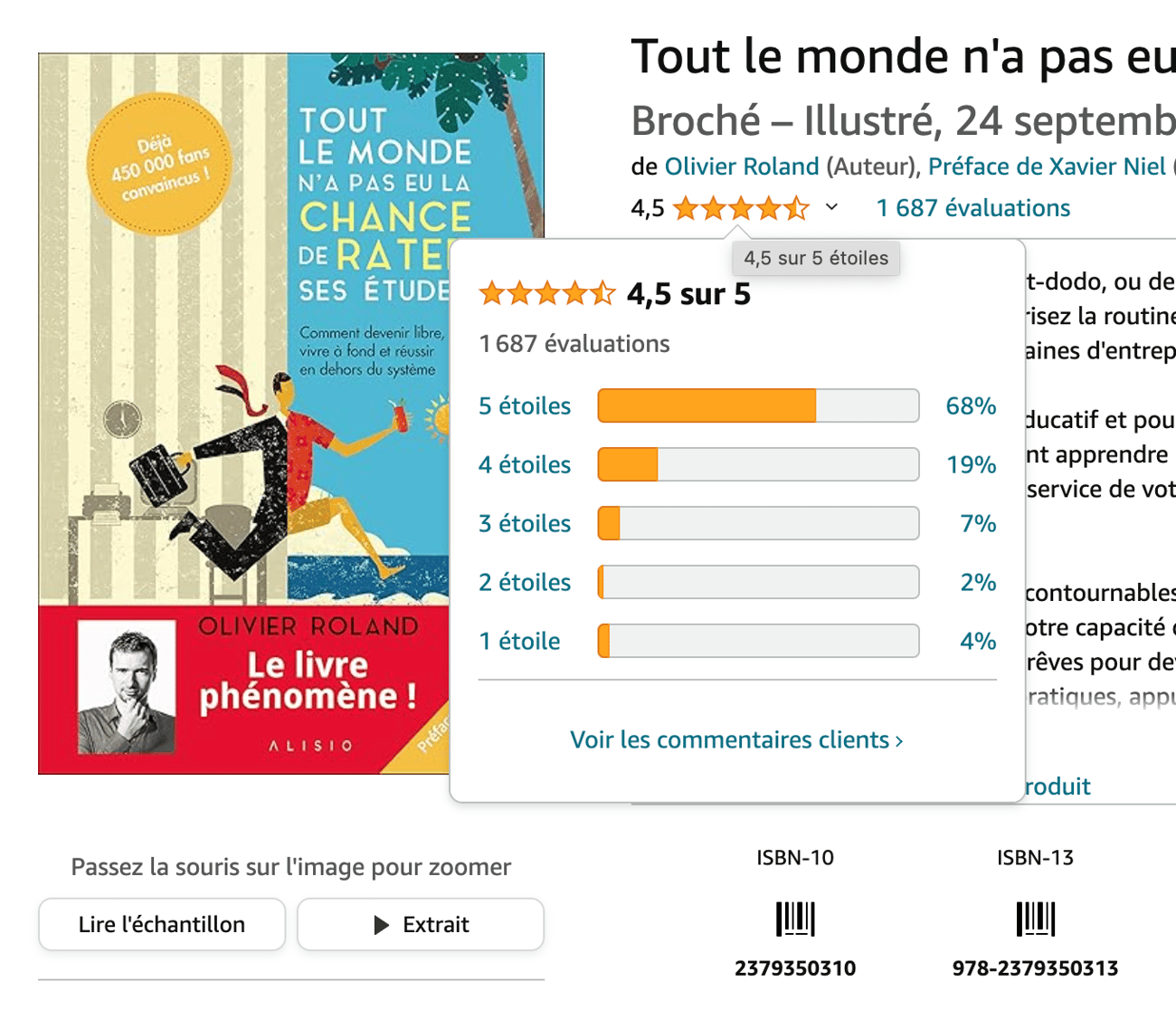Expand the rating dropdown chevron
This screenshot has width=1176, height=1010.
tap(831, 208)
